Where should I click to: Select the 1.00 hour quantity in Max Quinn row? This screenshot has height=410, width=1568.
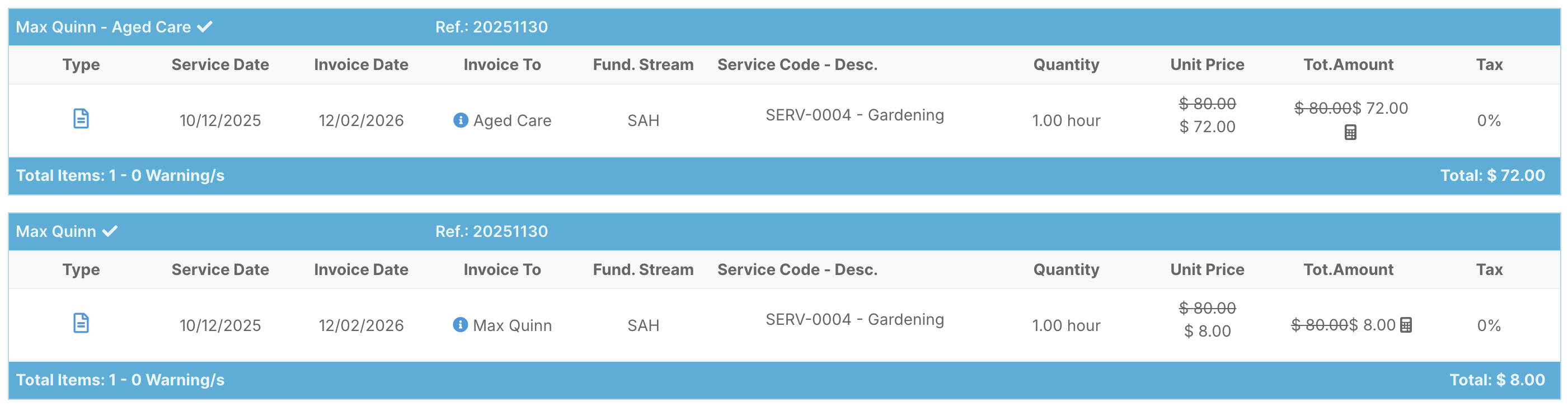click(1066, 325)
